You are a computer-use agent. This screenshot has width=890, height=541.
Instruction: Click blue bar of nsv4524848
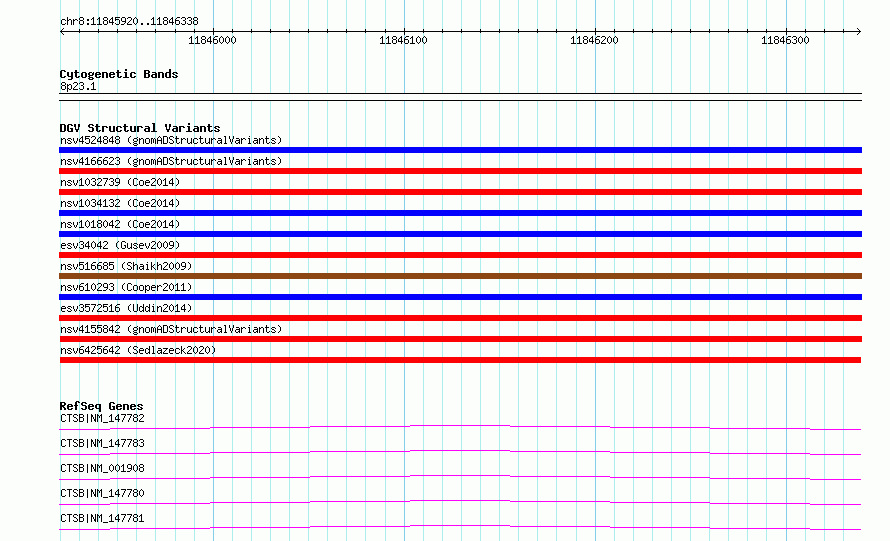[460, 150]
